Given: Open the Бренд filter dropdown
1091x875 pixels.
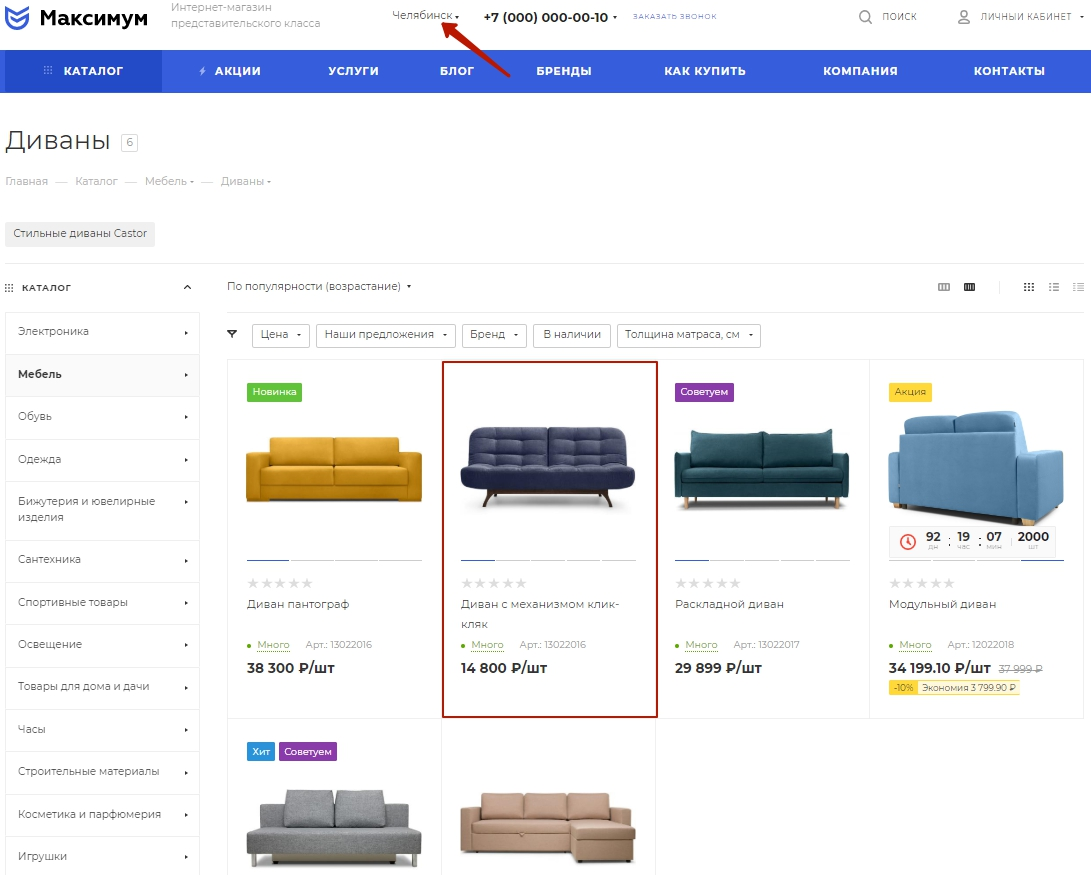Looking at the screenshot, I should click(494, 335).
